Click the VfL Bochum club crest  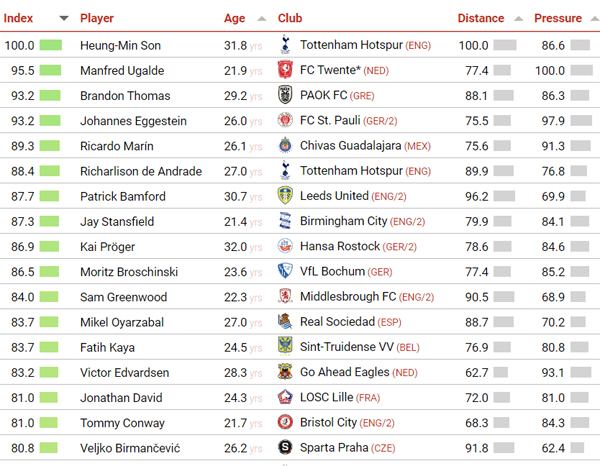click(285, 271)
